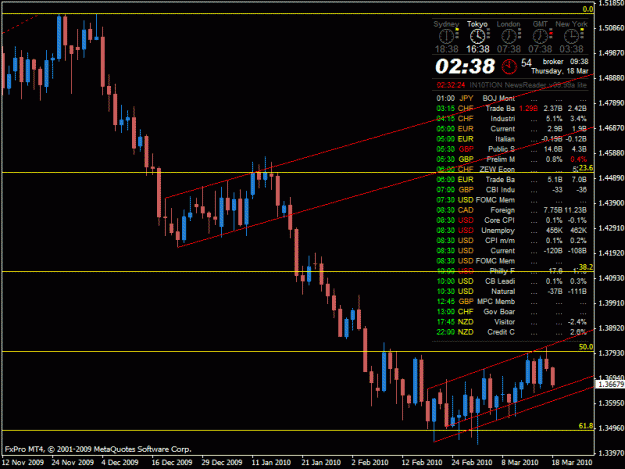
Task: Click the red countdown clock icon
Action: (509, 66)
